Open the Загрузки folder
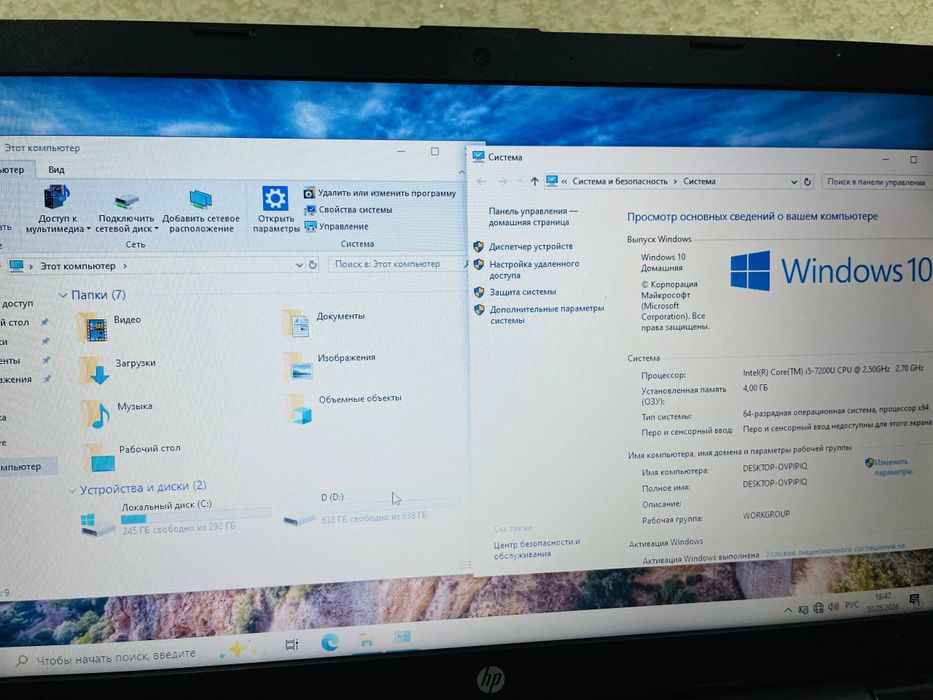933x700 pixels. pos(117,368)
